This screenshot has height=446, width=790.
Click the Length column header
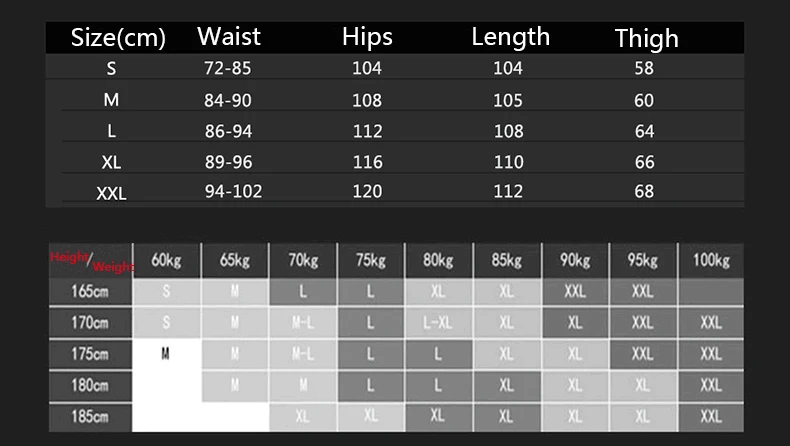click(x=510, y=37)
